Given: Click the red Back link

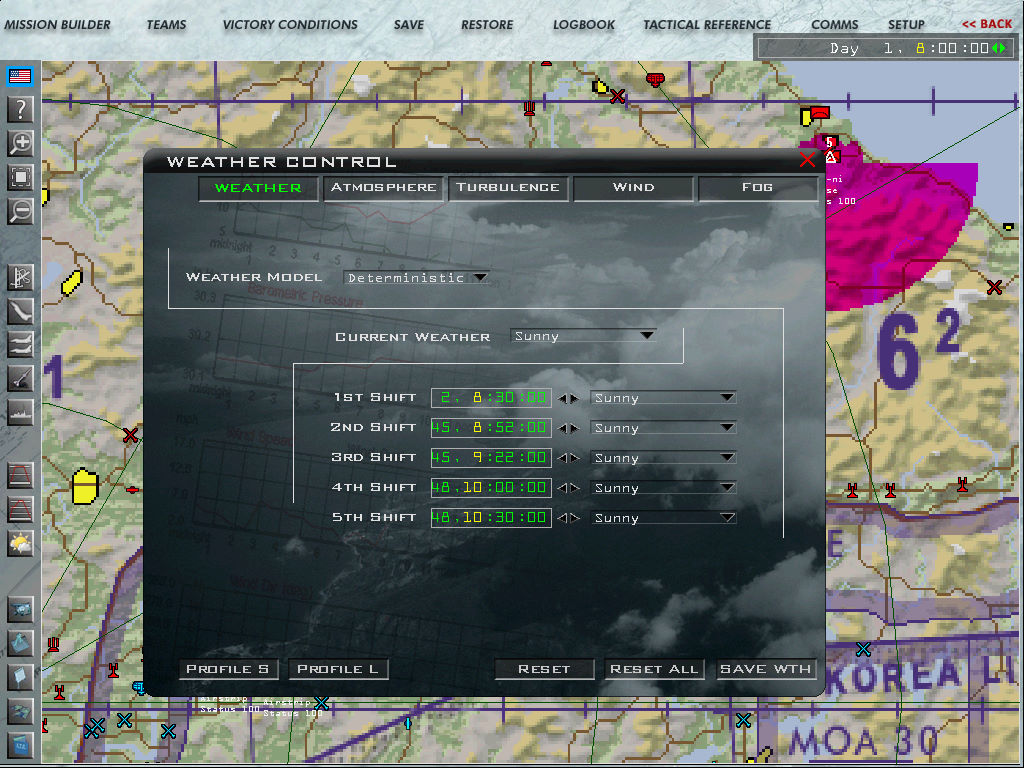Looking at the screenshot, I should 987,24.
